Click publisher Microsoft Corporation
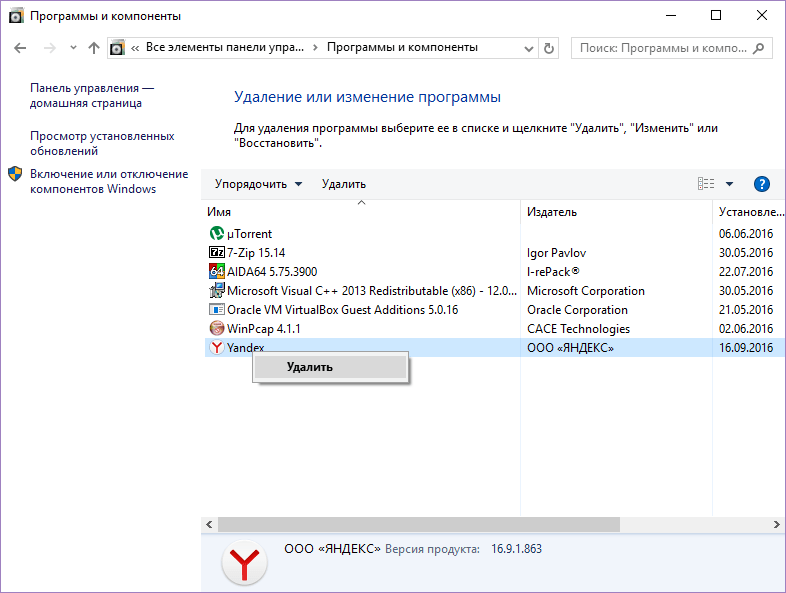786x593 pixels. pos(585,291)
